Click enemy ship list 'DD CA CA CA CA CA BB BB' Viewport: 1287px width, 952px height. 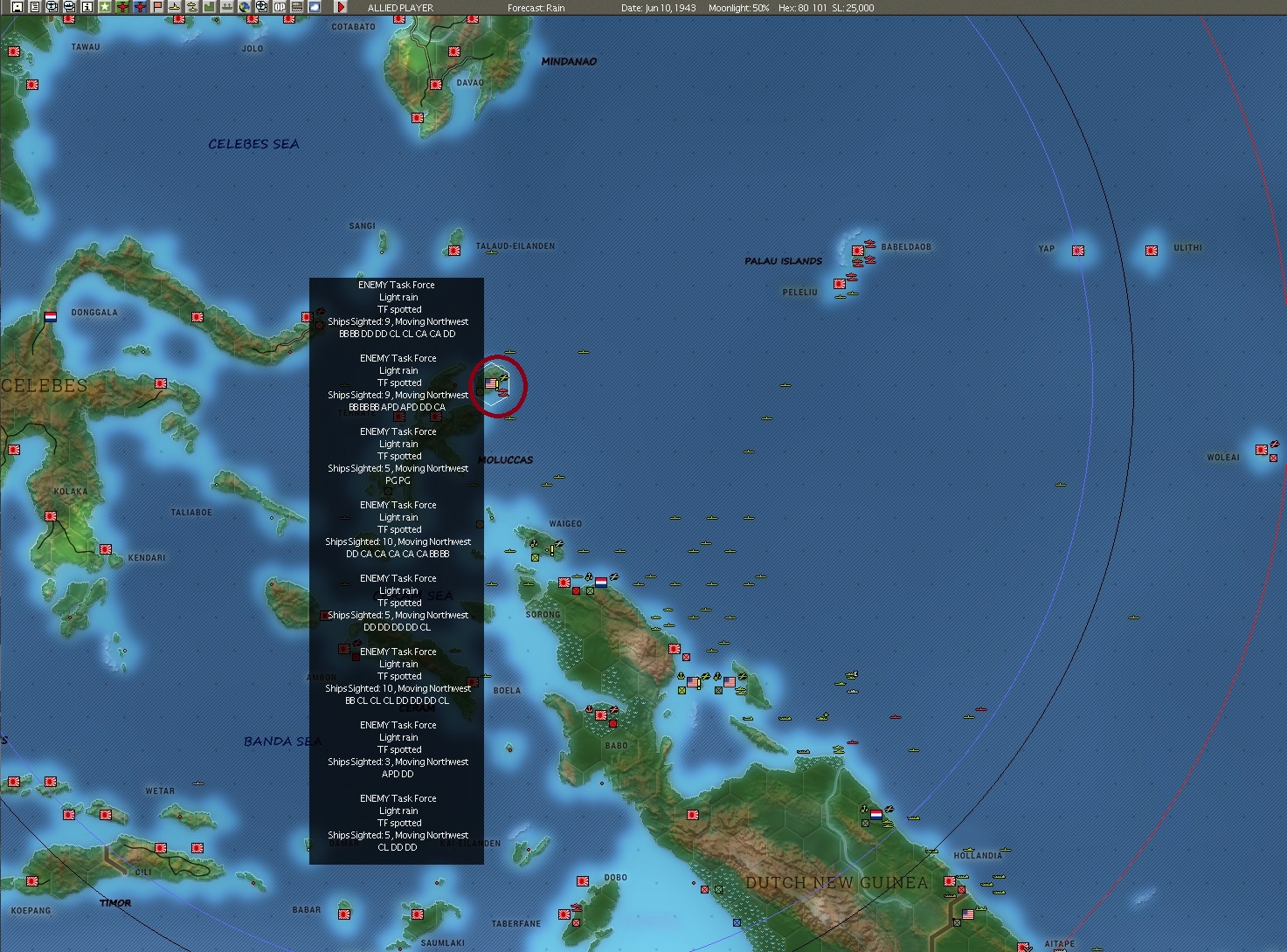click(x=398, y=554)
